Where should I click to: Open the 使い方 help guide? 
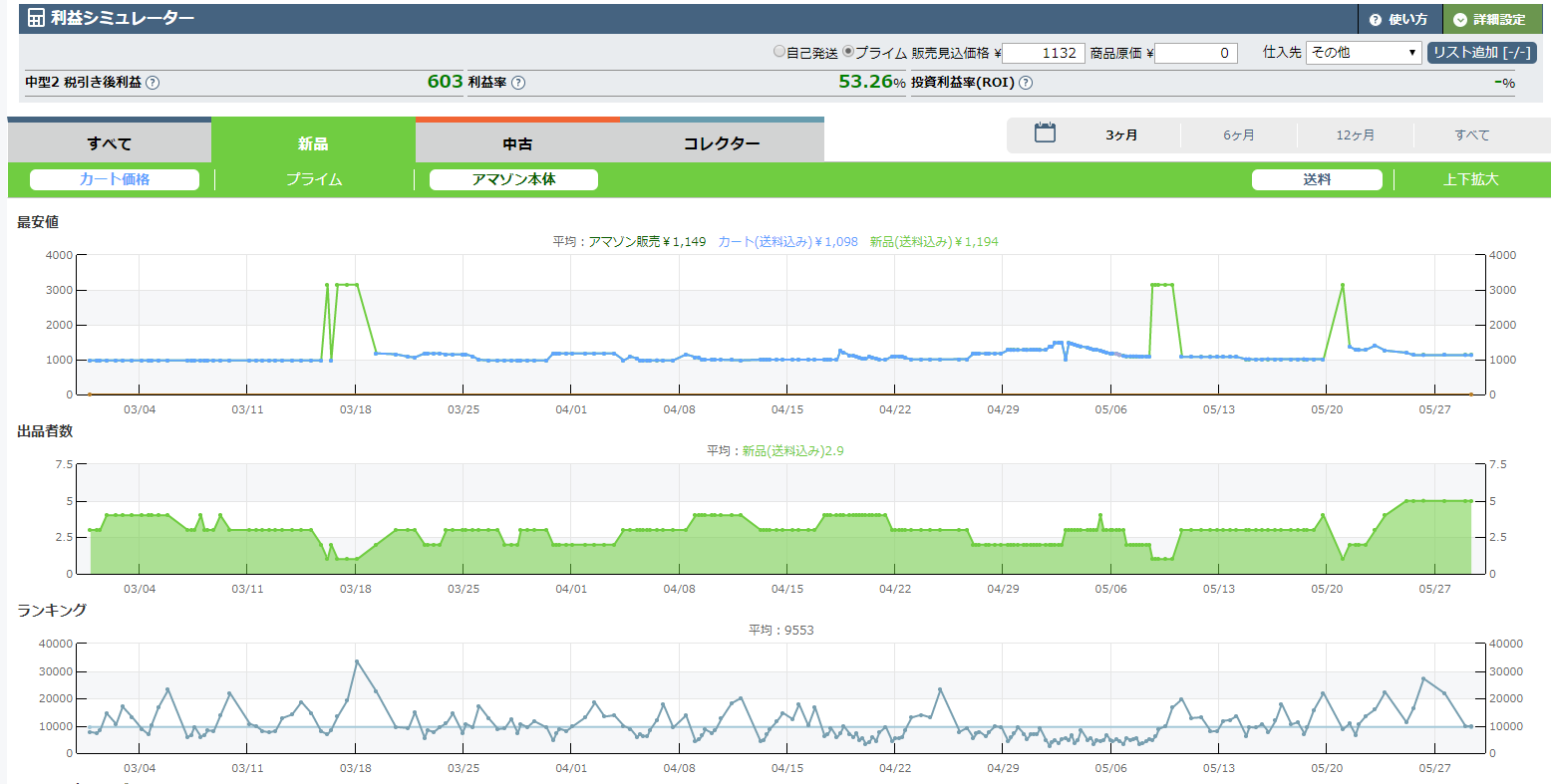pos(1398,19)
